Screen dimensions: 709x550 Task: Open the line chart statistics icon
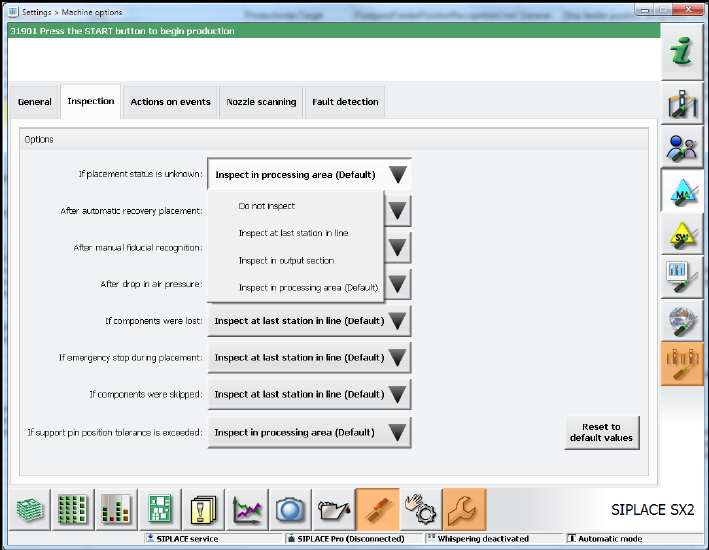[x=247, y=509]
